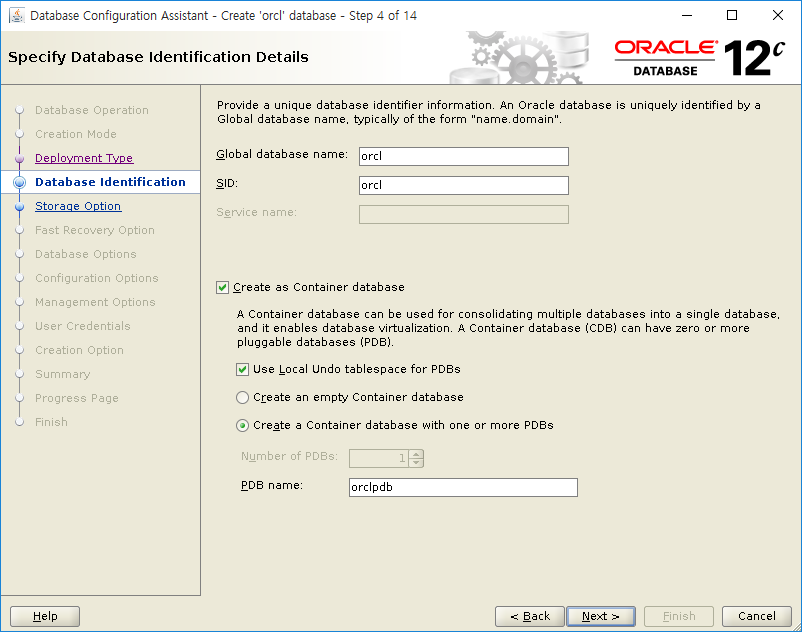
Task: Close the Database Configuration Assistant window
Action: tap(777, 15)
